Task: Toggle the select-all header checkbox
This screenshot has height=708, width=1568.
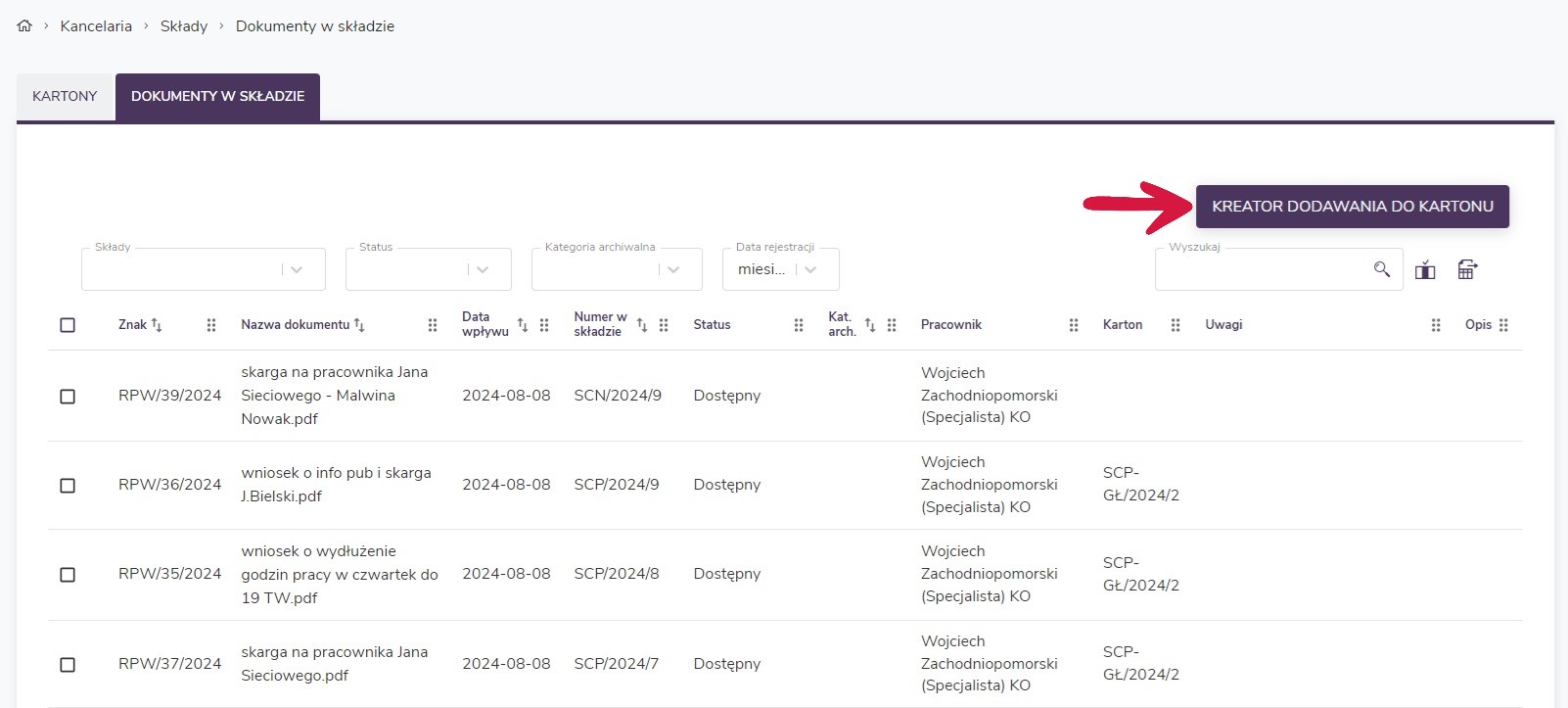Action: pyautogui.click(x=68, y=325)
